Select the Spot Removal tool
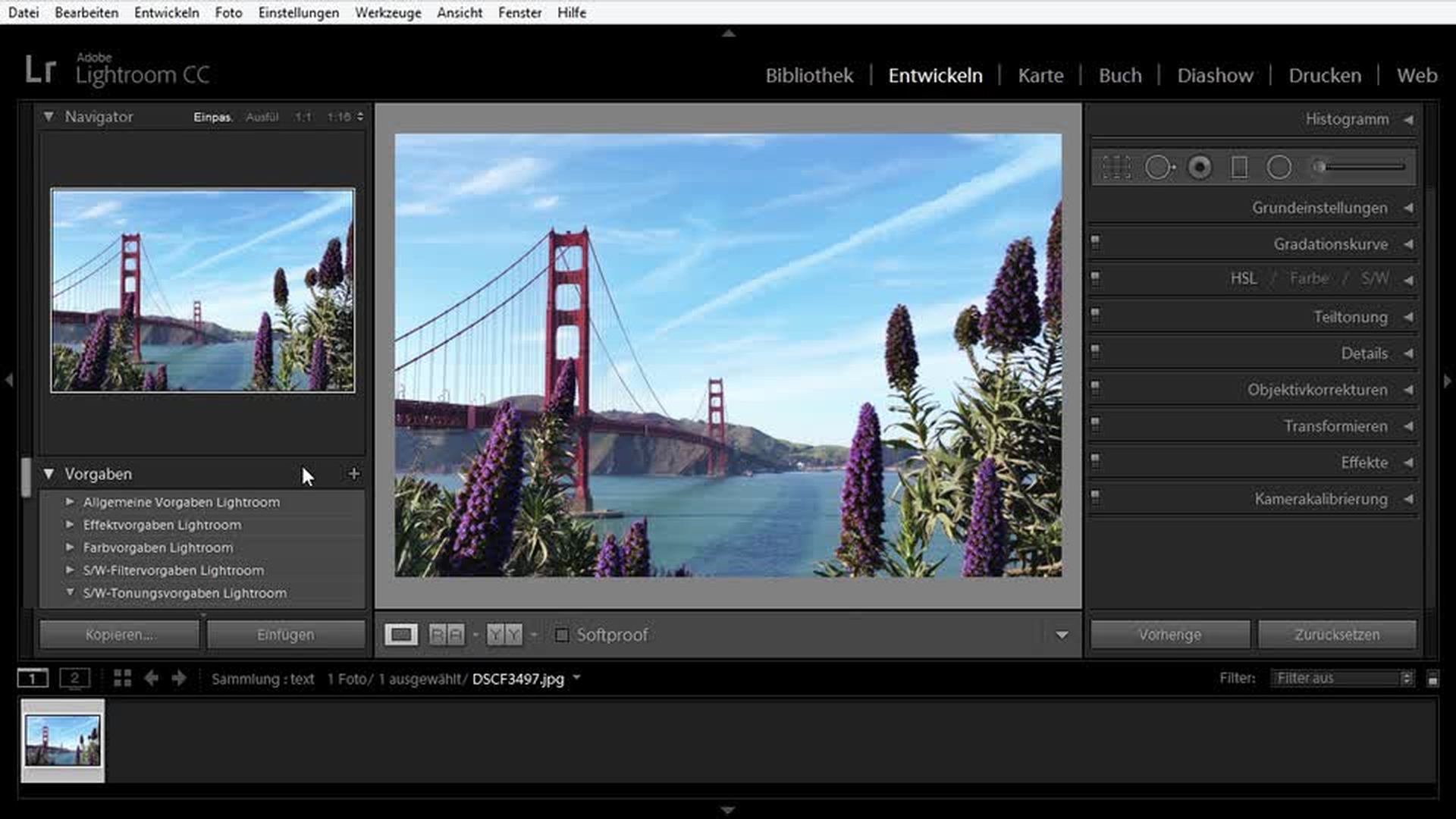This screenshot has height=819, width=1456. 1159,167
